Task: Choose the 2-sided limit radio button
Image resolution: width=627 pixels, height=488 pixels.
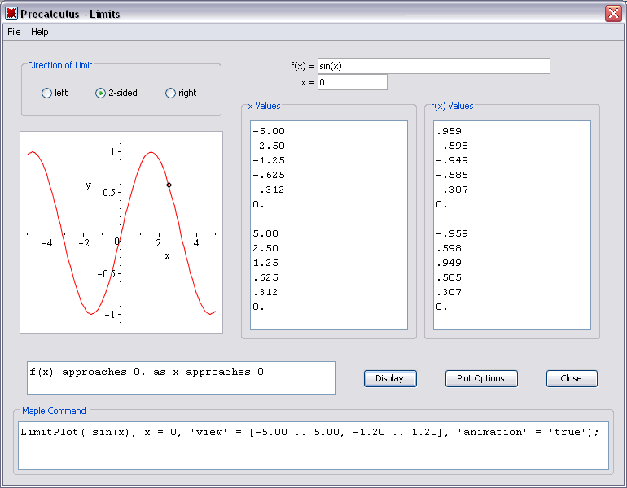Action: pos(100,93)
